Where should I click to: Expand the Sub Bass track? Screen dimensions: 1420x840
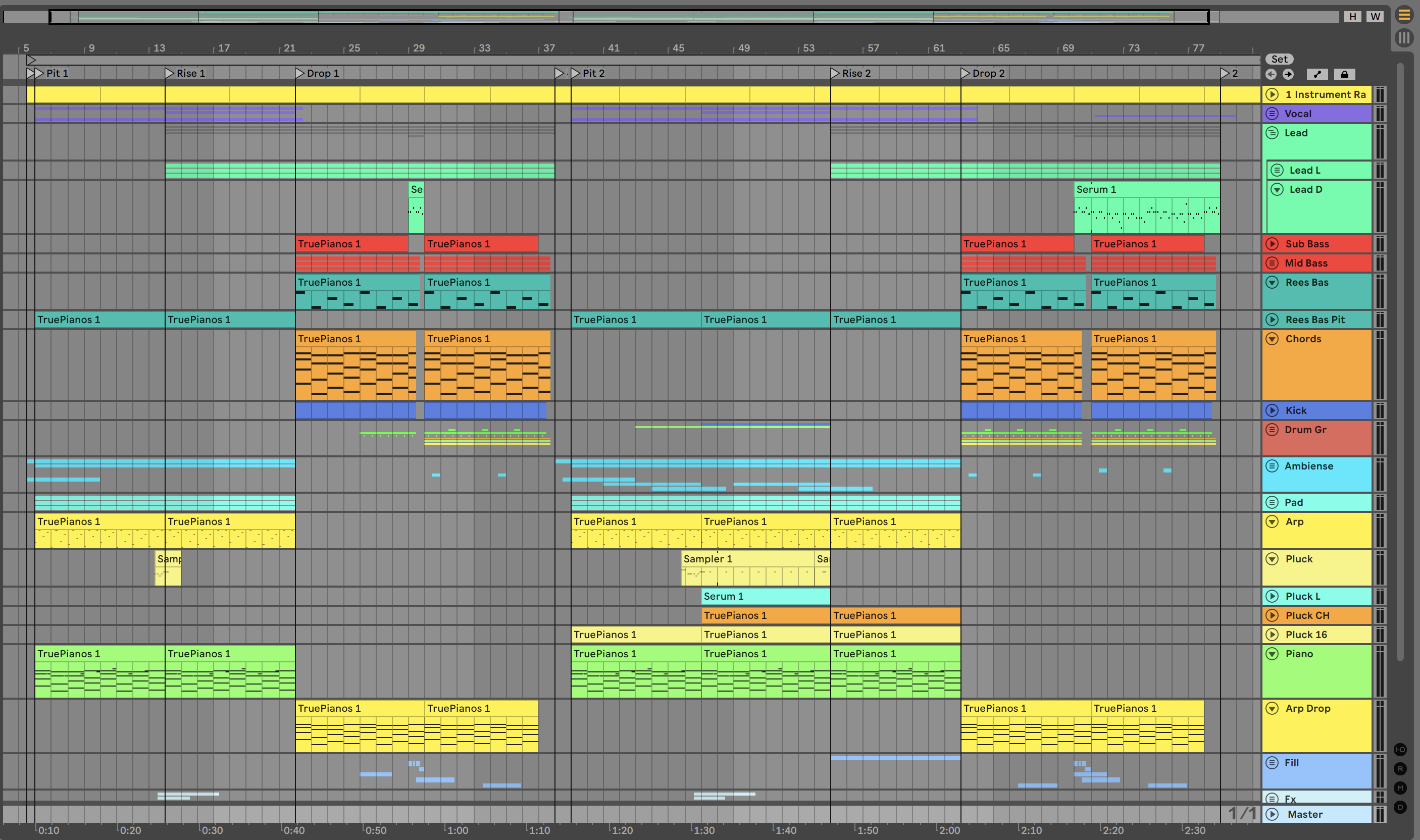click(1272, 244)
